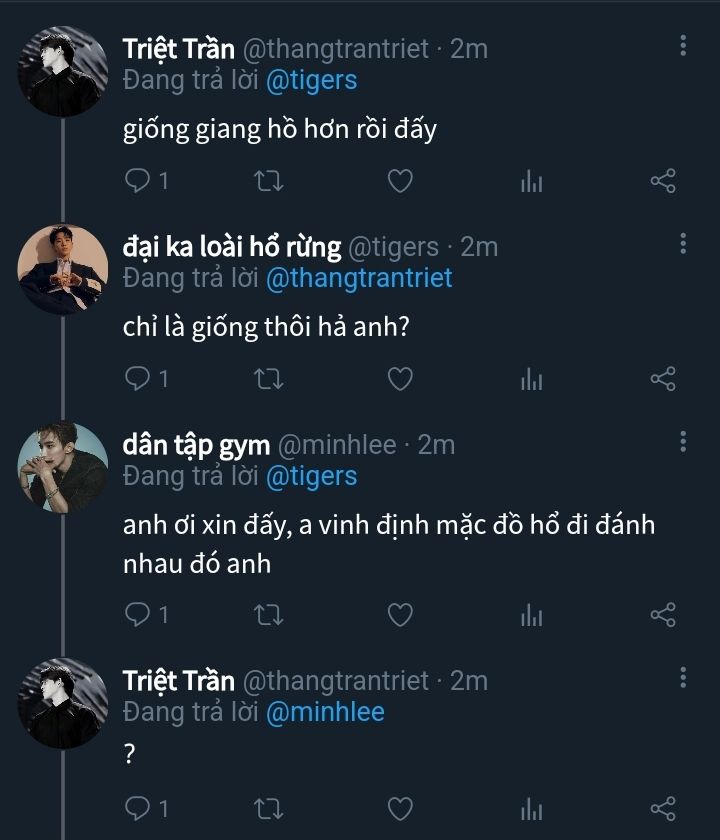
Task: Open dân tập gym's profile picture
Action: pos(63,467)
